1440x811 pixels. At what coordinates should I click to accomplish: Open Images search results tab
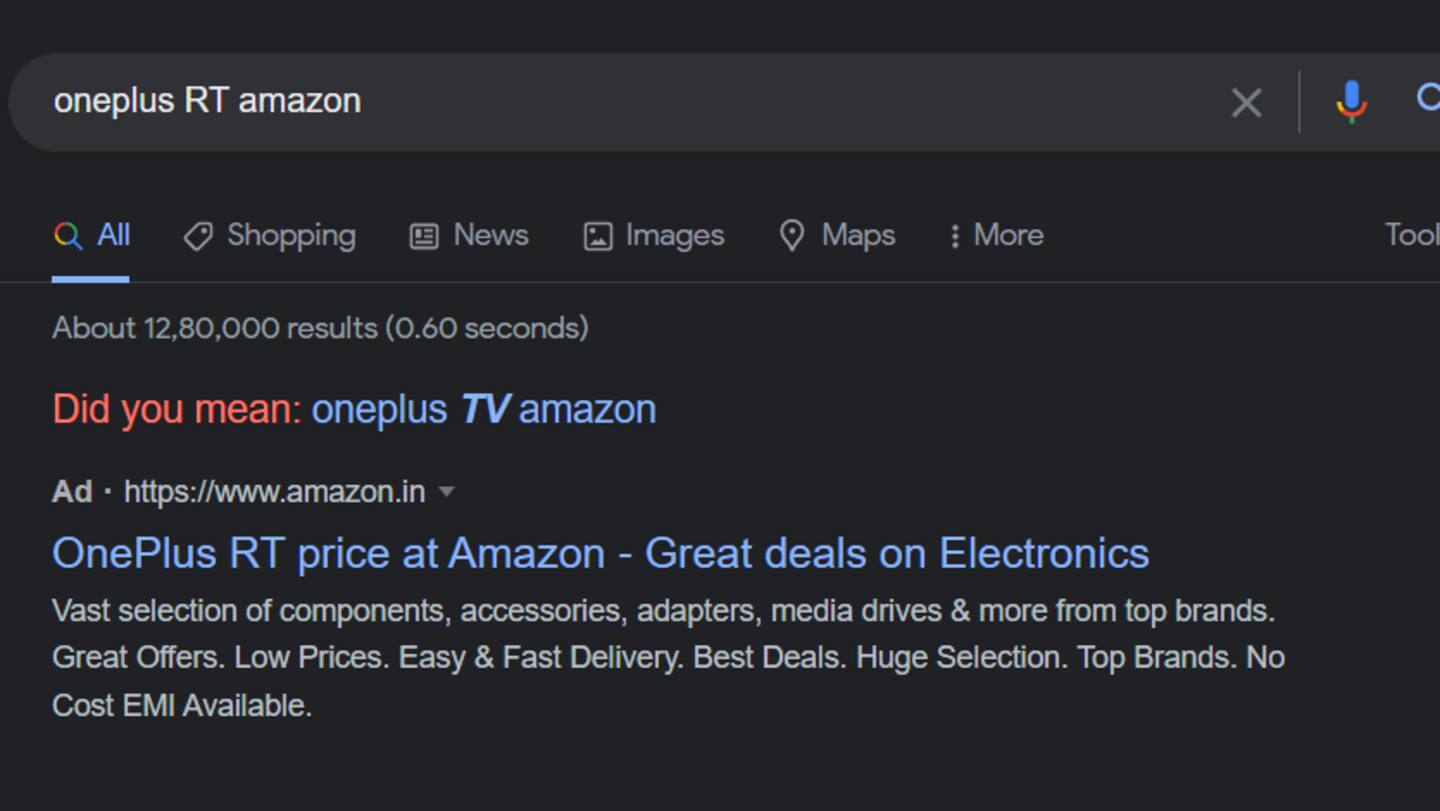(x=654, y=236)
